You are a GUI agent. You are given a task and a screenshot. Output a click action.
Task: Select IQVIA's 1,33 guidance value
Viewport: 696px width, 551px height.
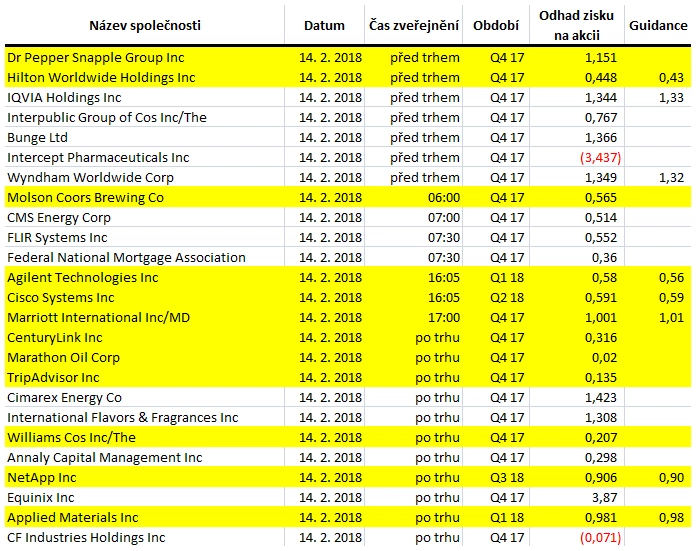click(671, 98)
